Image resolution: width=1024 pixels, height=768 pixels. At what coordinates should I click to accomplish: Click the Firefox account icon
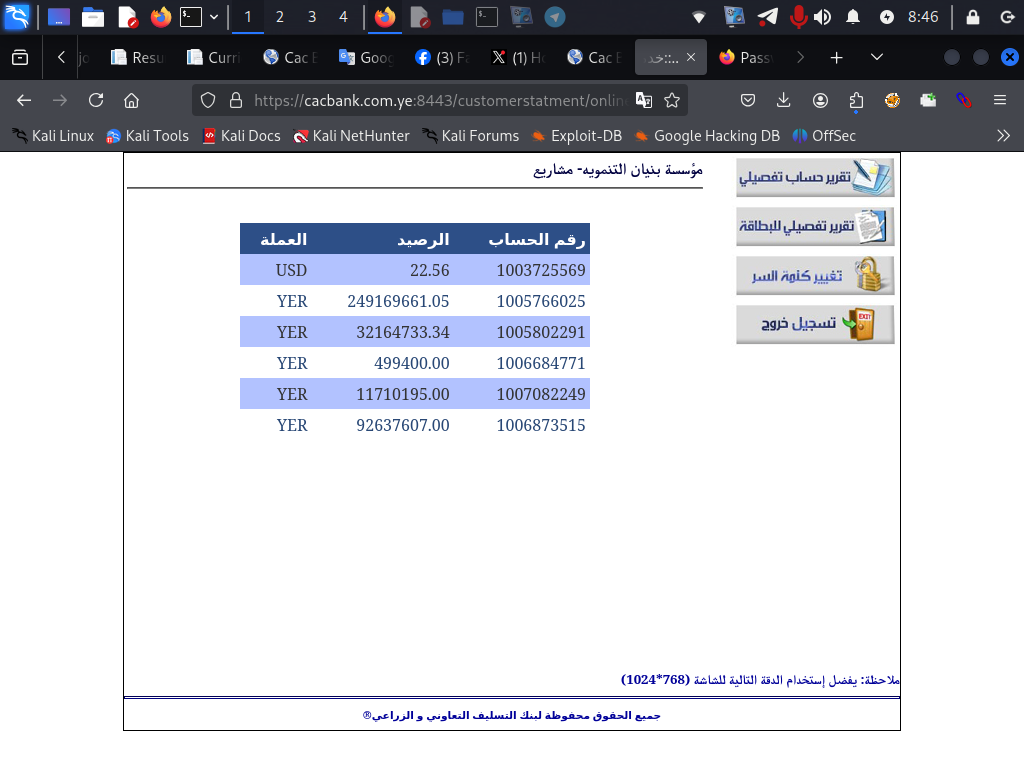[820, 99]
